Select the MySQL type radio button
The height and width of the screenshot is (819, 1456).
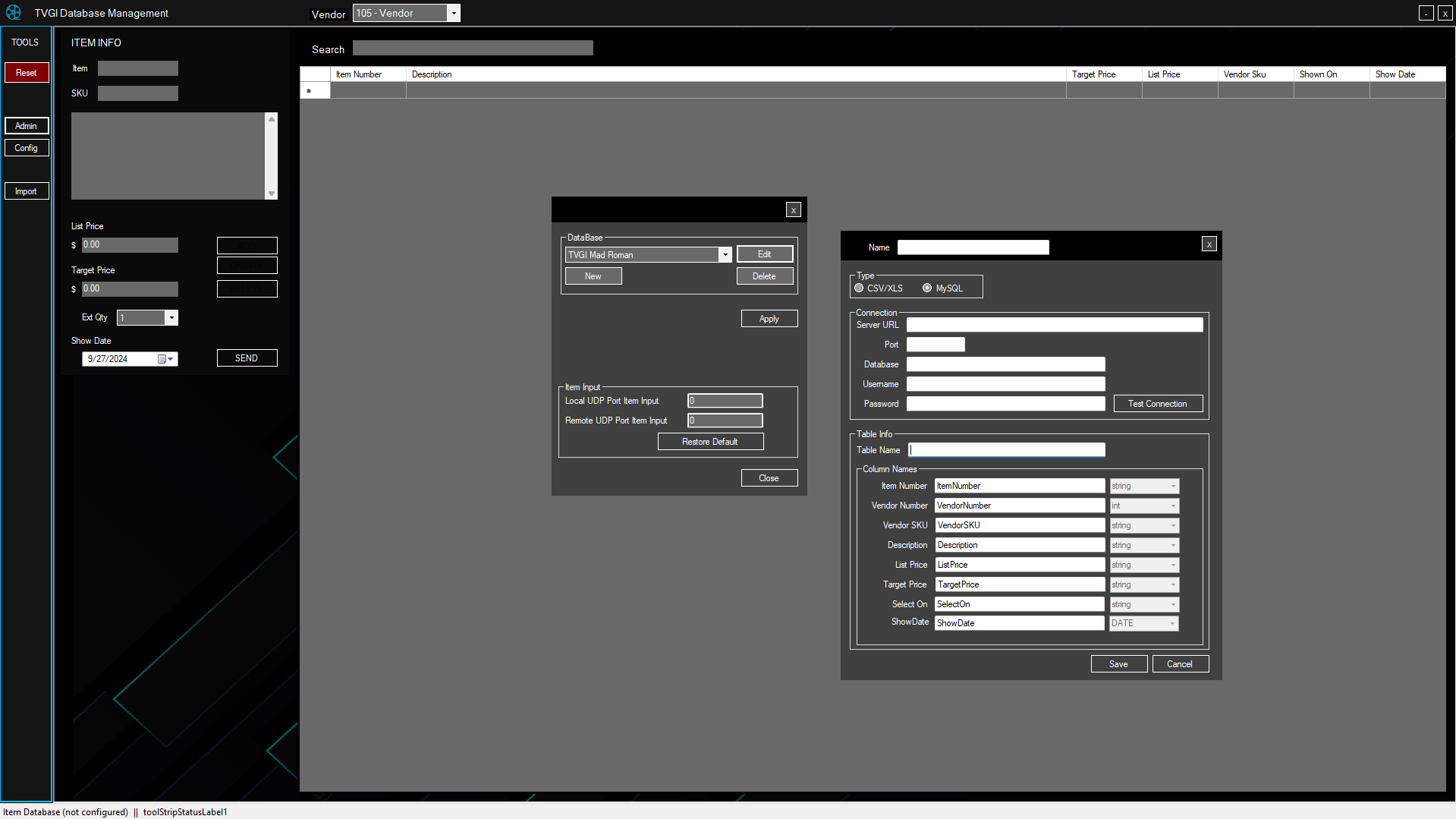pyautogui.click(x=926, y=287)
